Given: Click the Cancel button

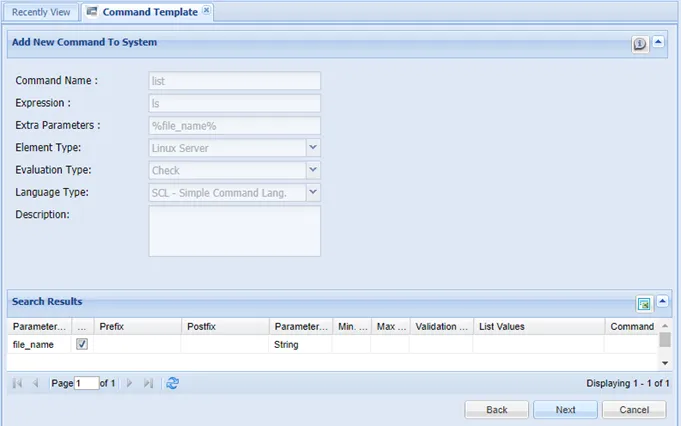Looking at the screenshot, I should pyautogui.click(x=634, y=410).
